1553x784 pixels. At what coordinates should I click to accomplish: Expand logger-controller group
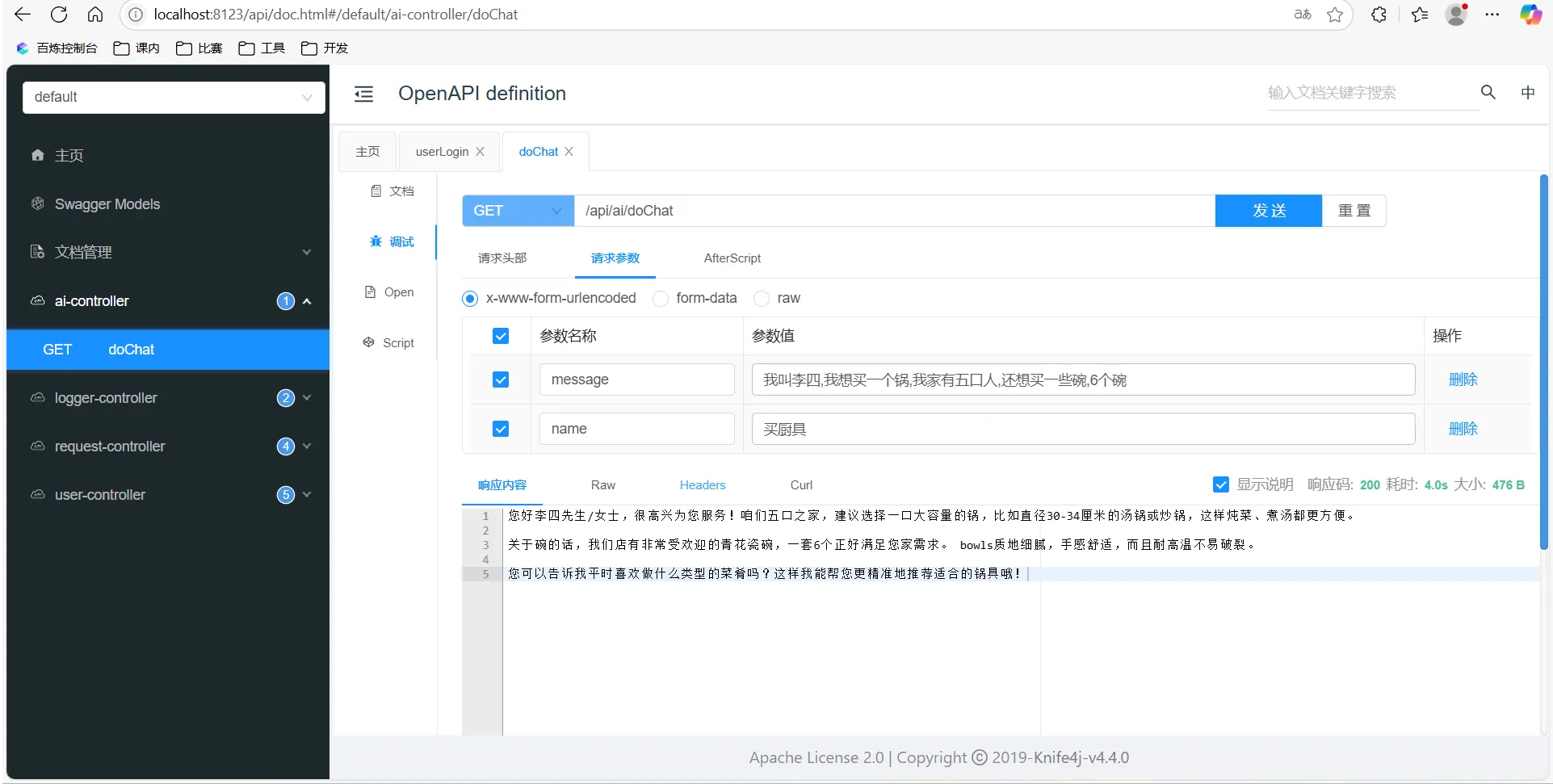pos(168,398)
